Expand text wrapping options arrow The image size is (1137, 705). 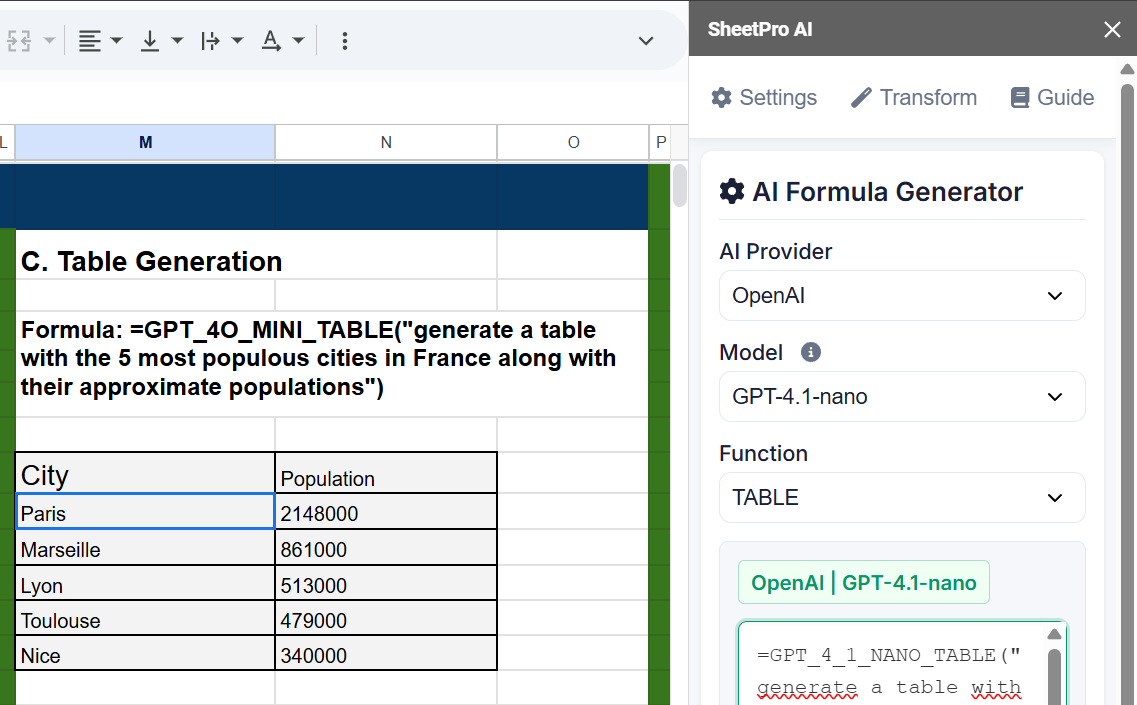point(237,41)
